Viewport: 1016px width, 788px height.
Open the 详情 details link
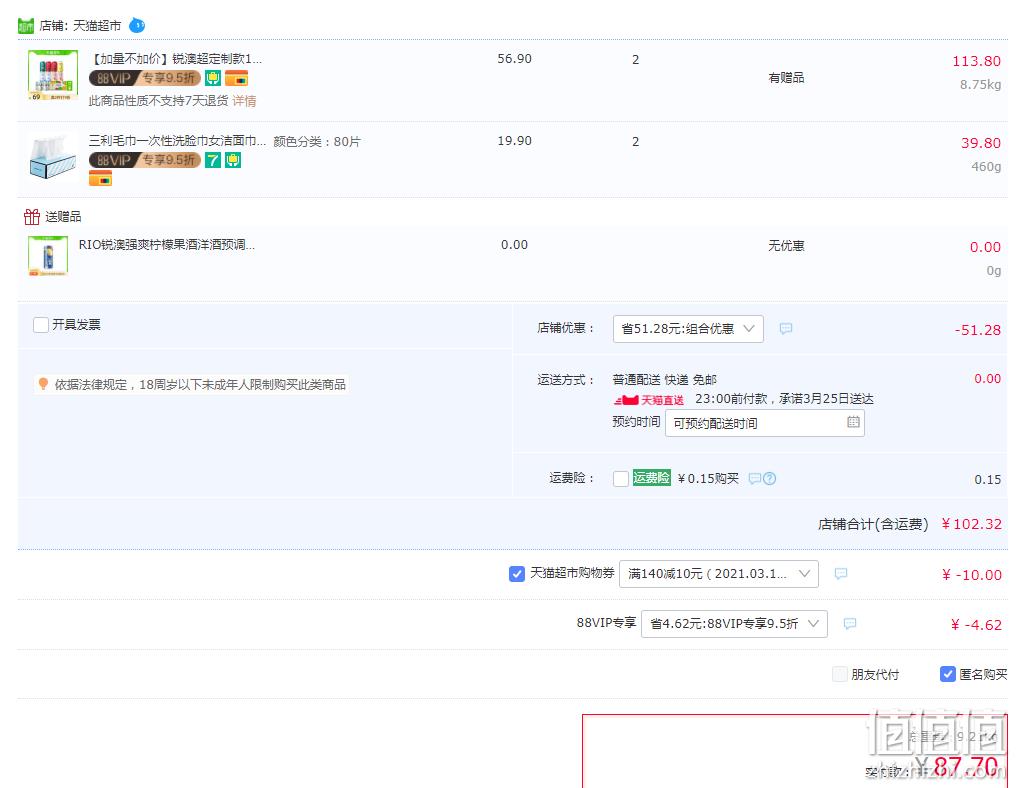244,100
